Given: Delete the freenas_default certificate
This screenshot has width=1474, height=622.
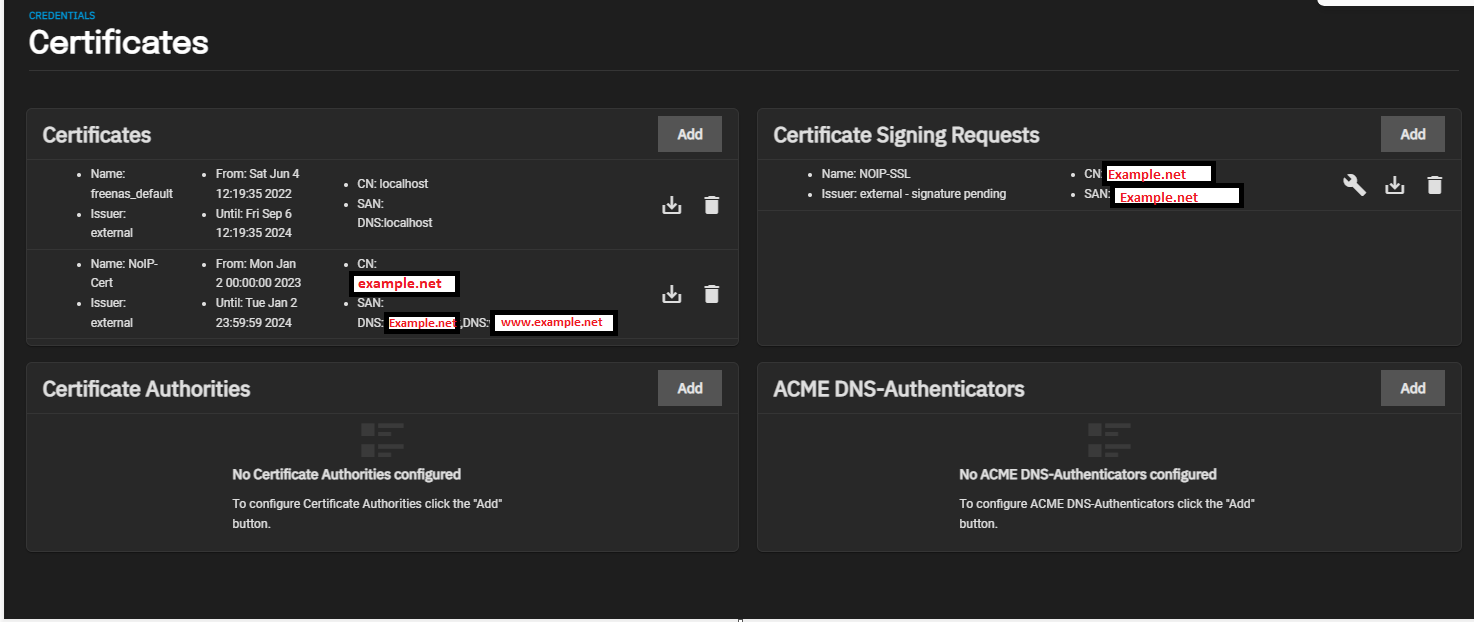Looking at the screenshot, I should click(x=711, y=205).
